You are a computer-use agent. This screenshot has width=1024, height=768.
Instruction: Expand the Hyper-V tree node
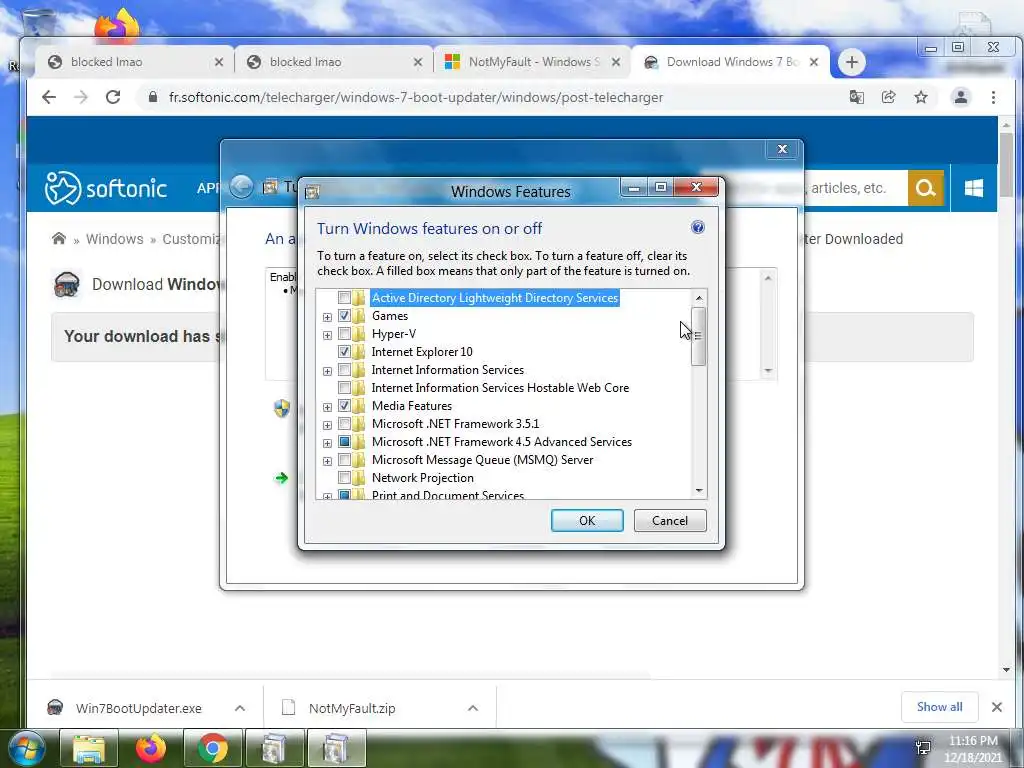327,335
